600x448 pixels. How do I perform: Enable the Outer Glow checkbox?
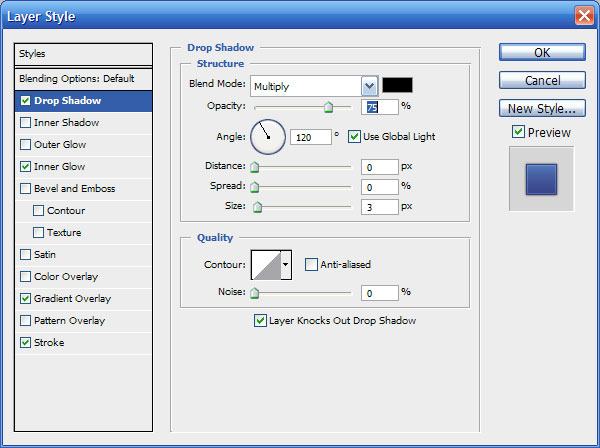click(25, 145)
